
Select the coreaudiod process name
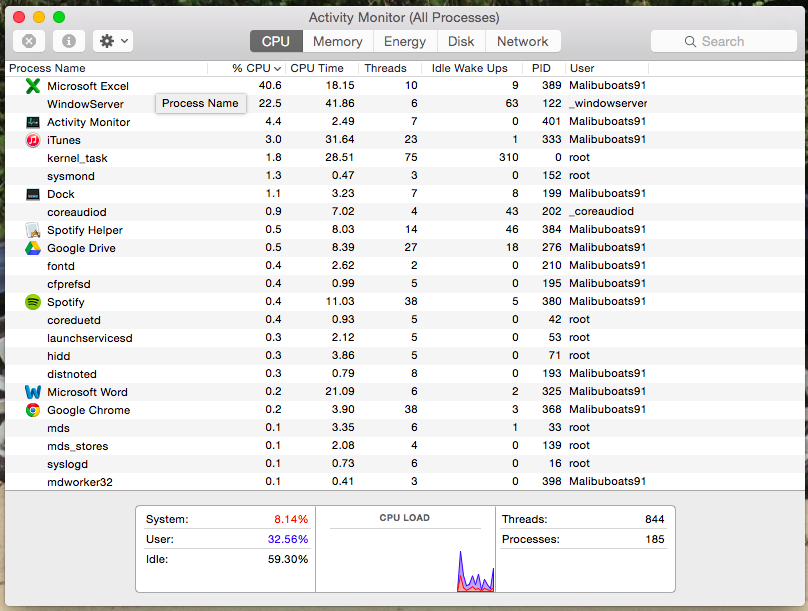point(77,212)
